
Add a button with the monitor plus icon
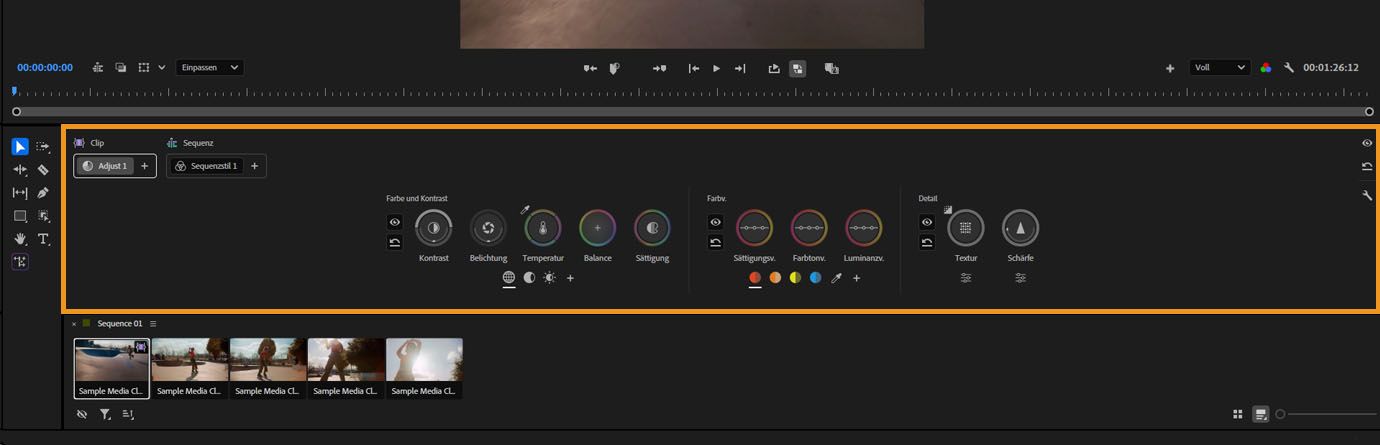pyautogui.click(x=1170, y=68)
